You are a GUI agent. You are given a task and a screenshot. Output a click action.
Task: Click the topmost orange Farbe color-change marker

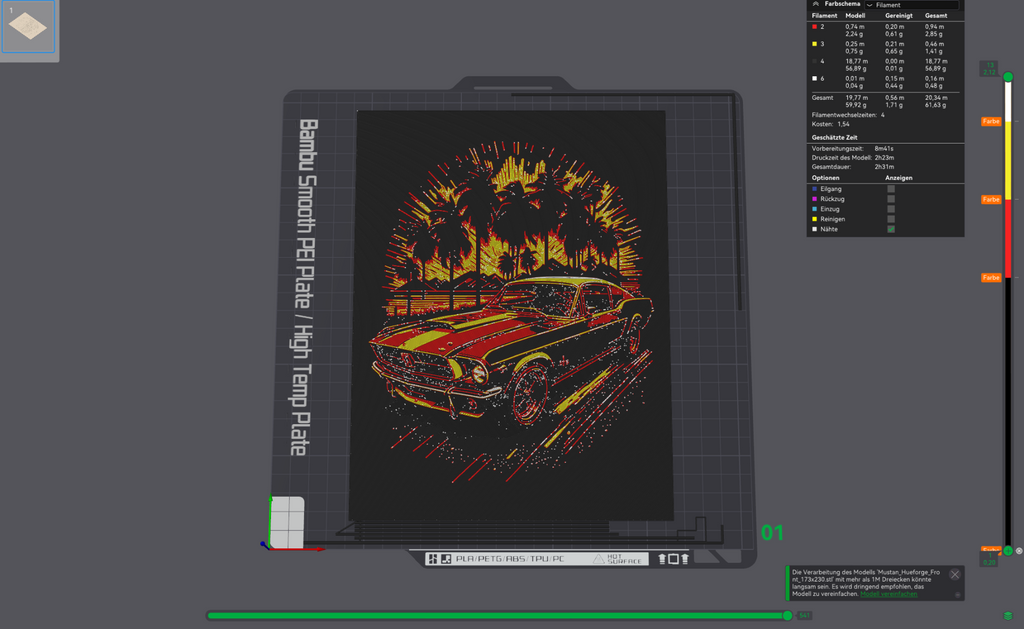991,121
